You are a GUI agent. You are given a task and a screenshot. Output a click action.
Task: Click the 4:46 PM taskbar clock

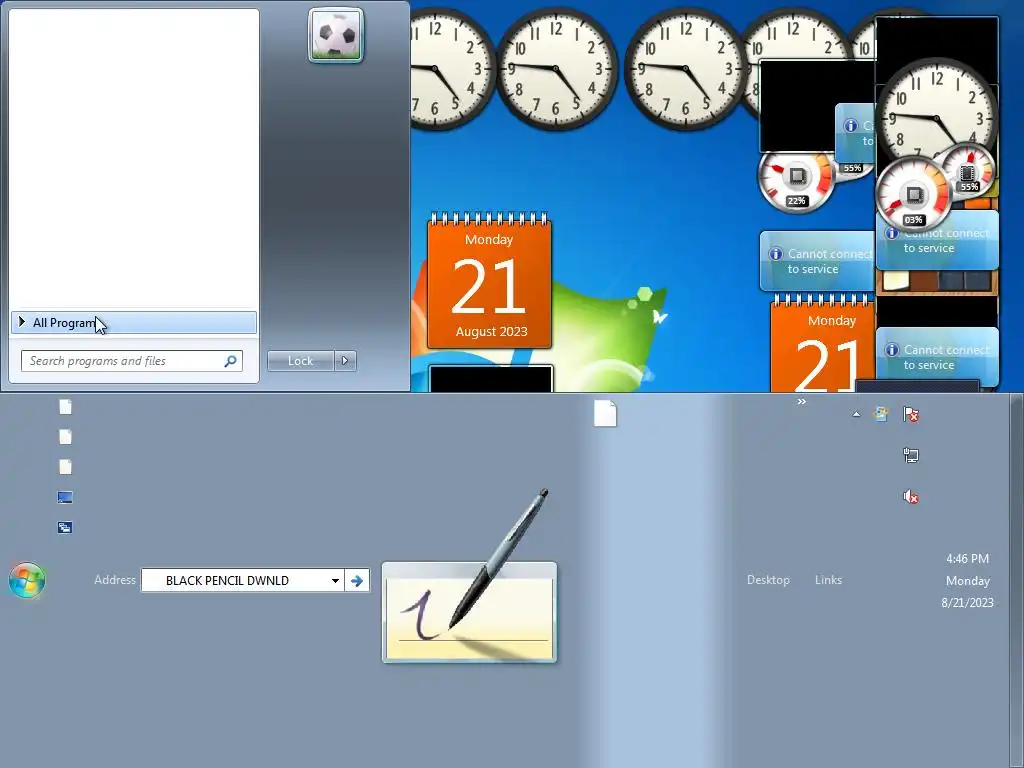[967, 558]
